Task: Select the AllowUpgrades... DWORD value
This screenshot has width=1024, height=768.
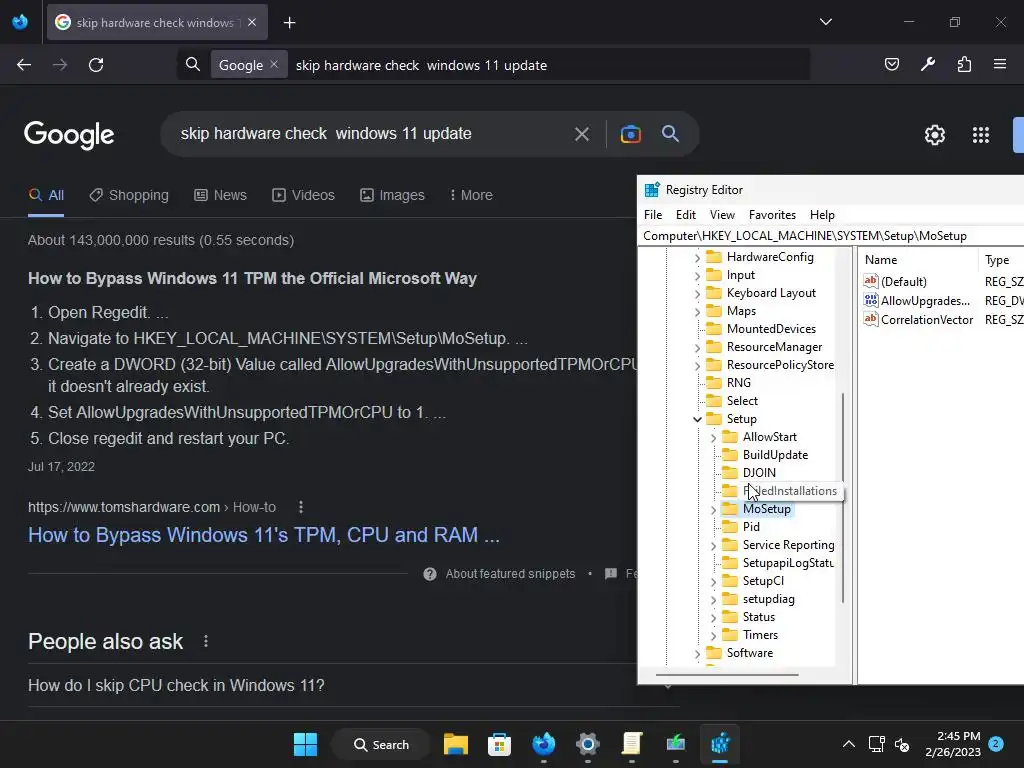Action: (x=925, y=301)
